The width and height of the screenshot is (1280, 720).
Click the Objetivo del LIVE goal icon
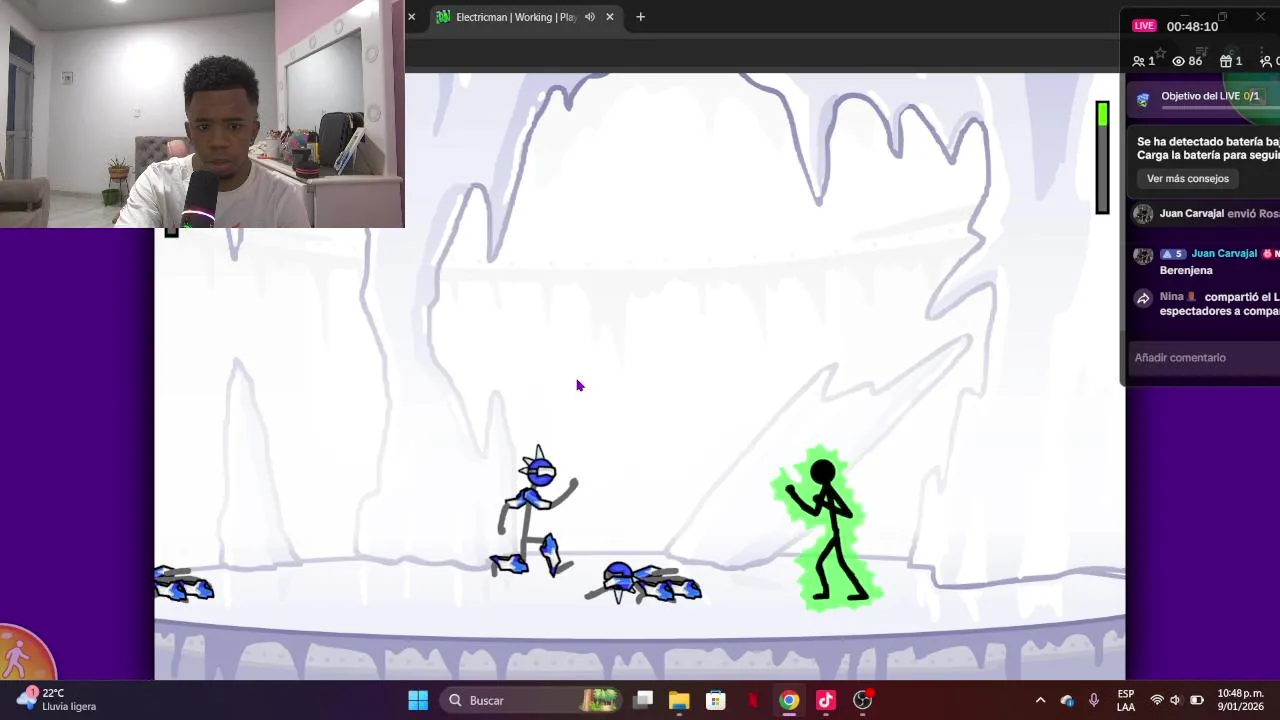coord(1143,98)
